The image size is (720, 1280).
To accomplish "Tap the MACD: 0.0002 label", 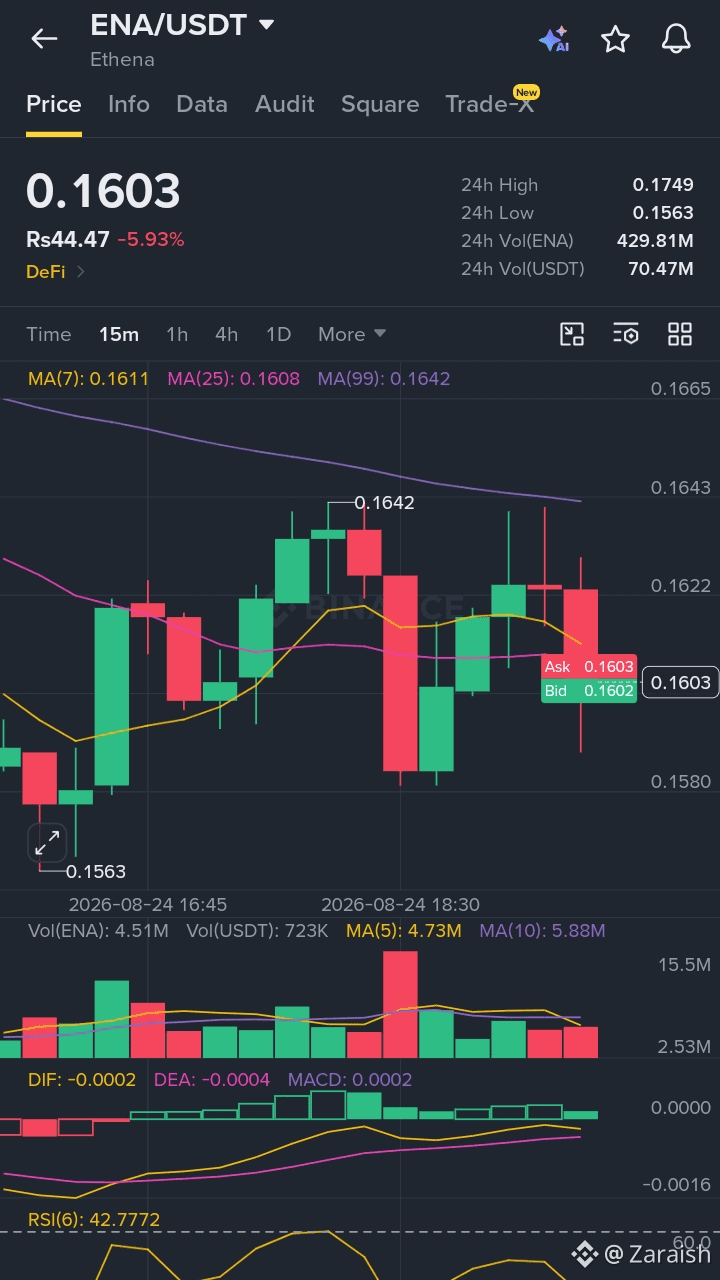I will pyautogui.click(x=350, y=1080).
